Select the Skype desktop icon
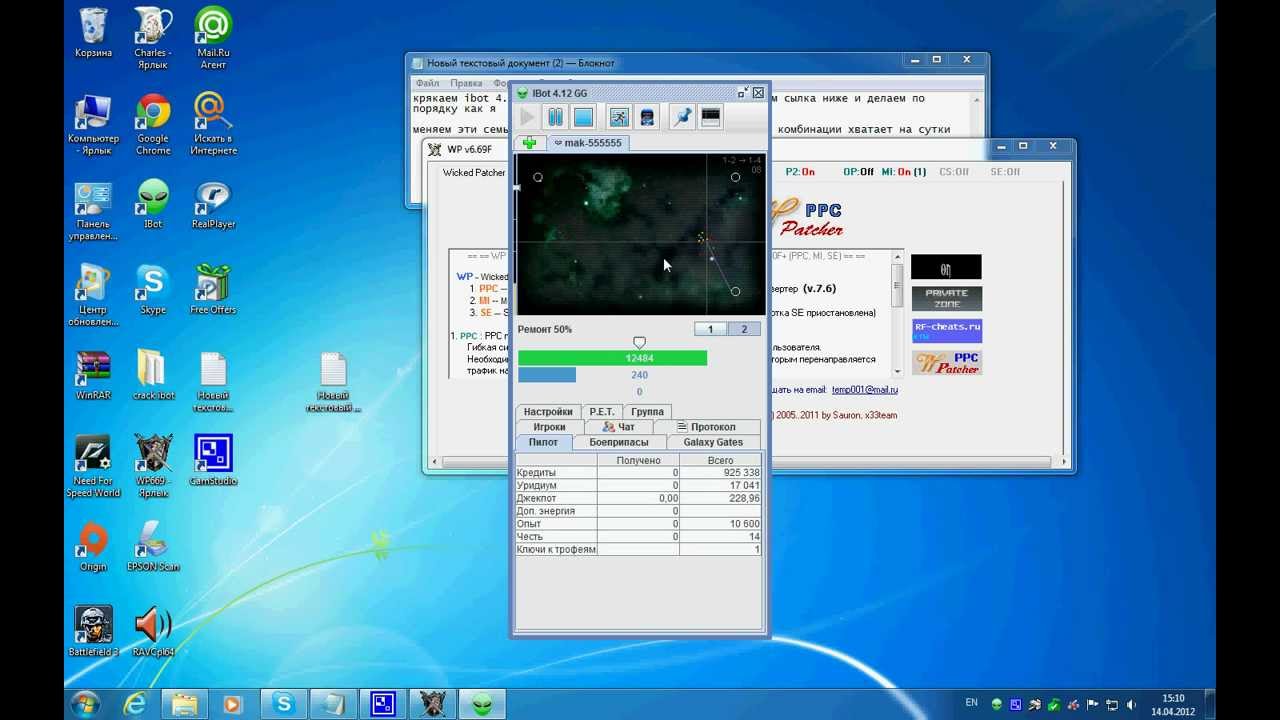Viewport: 1280px width, 720px height. point(153,290)
